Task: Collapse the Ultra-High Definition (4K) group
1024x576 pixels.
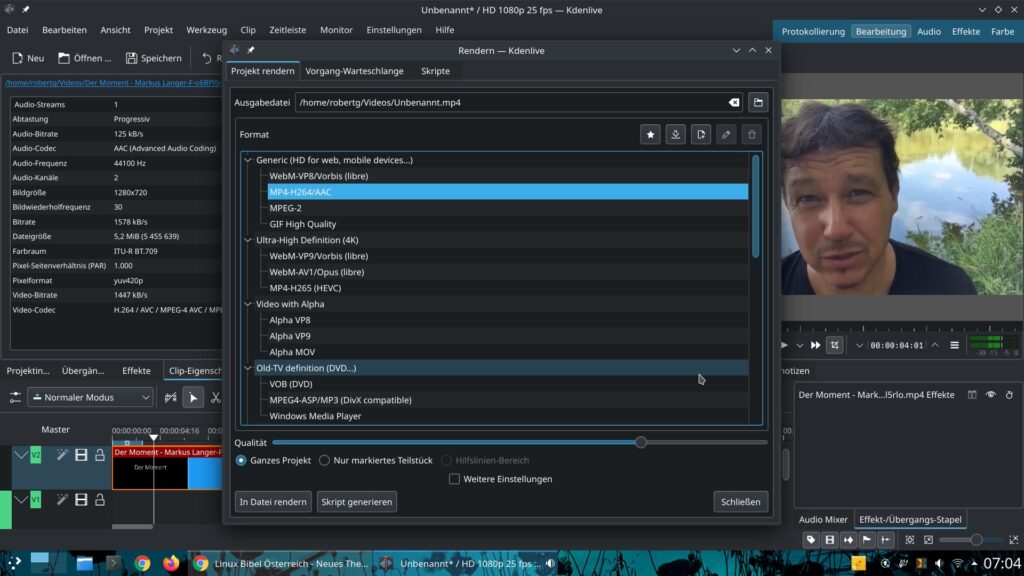Action: click(248, 240)
